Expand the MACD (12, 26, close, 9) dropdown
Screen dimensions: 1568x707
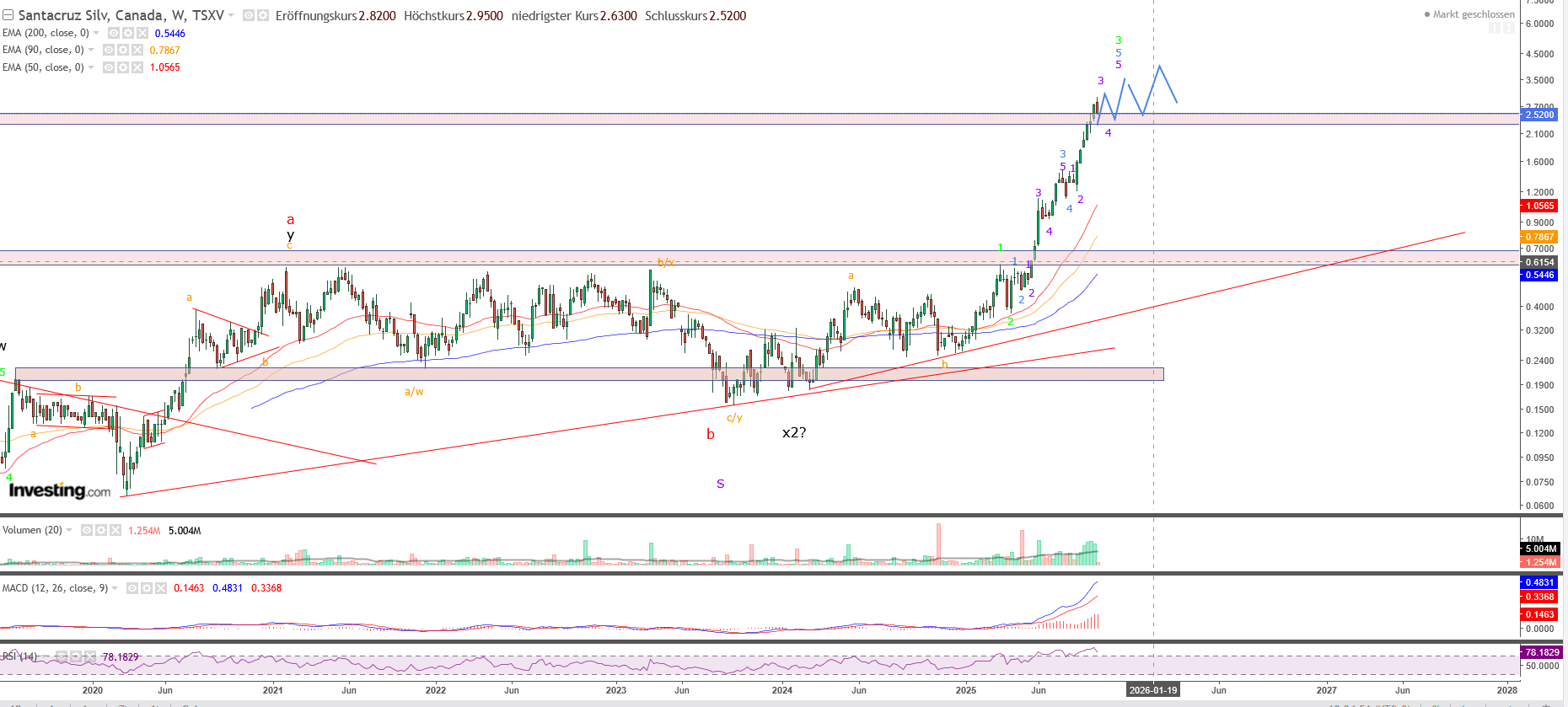[x=115, y=588]
